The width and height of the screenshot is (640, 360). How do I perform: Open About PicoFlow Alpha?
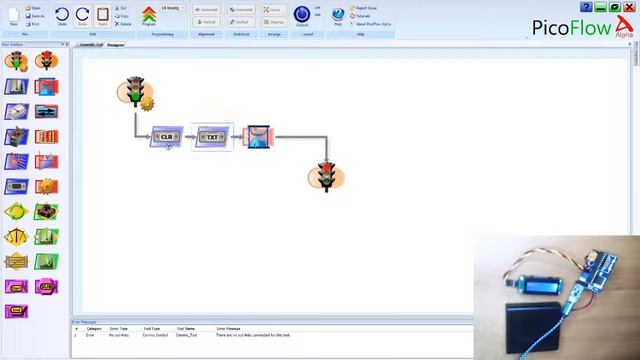point(370,24)
